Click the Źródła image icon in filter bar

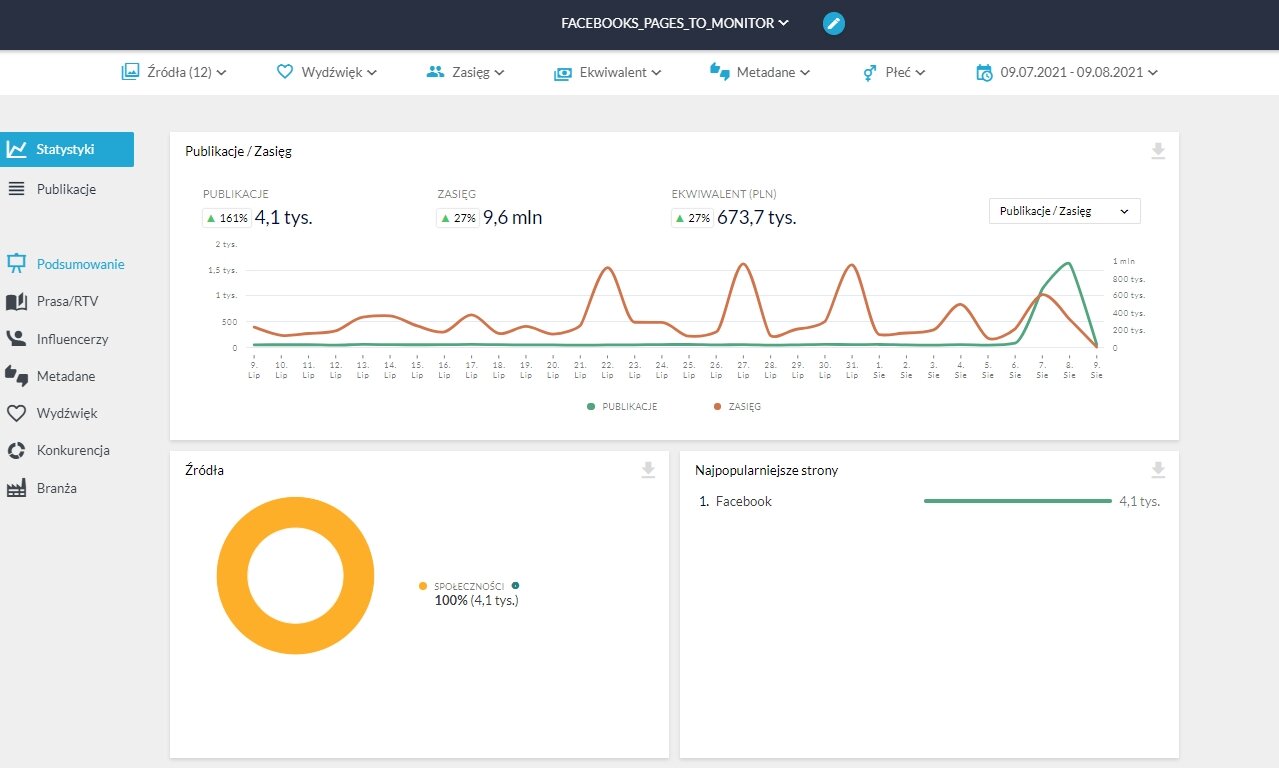(130, 72)
